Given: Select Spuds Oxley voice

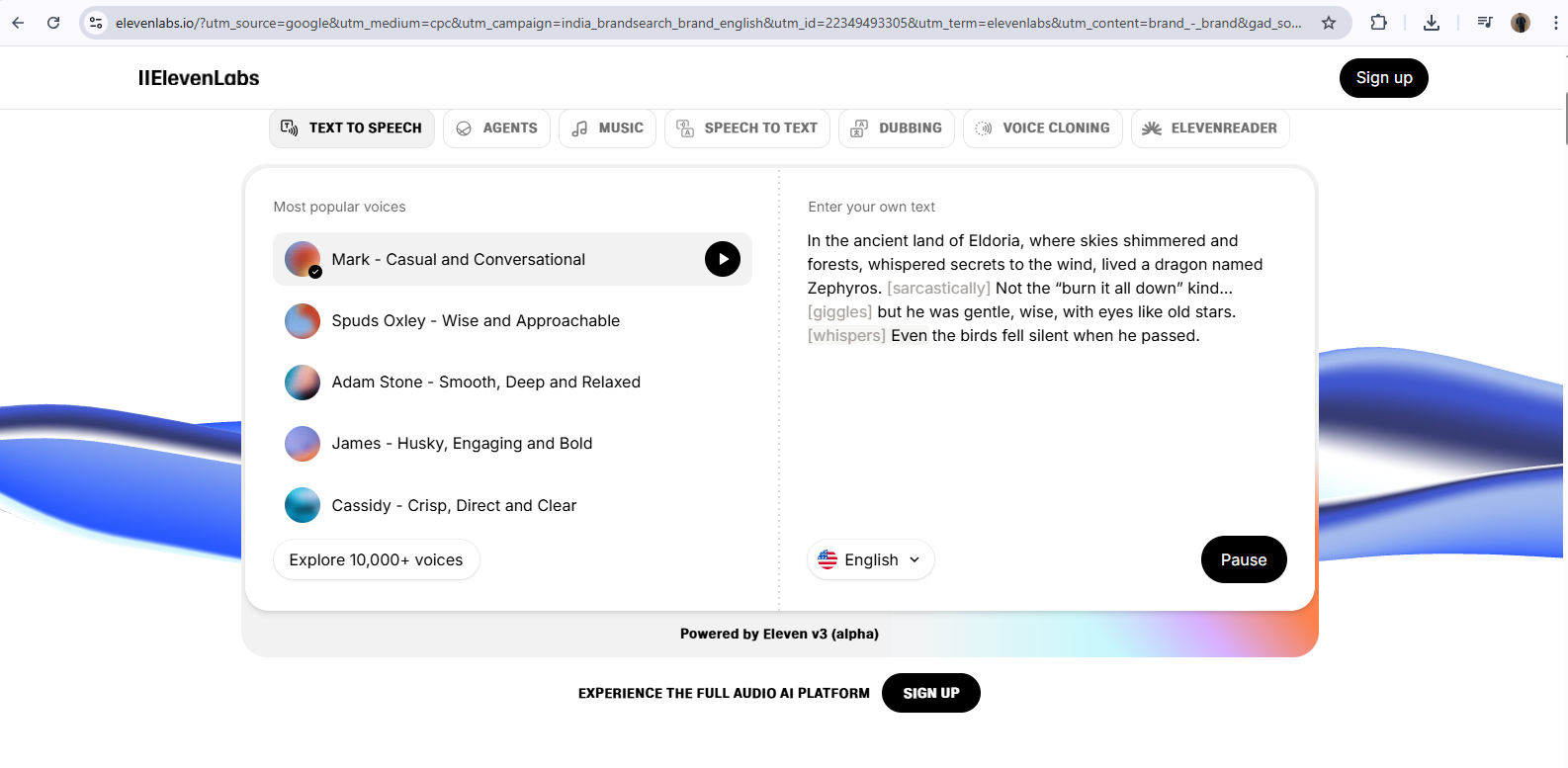Looking at the screenshot, I should pyautogui.click(x=476, y=321).
